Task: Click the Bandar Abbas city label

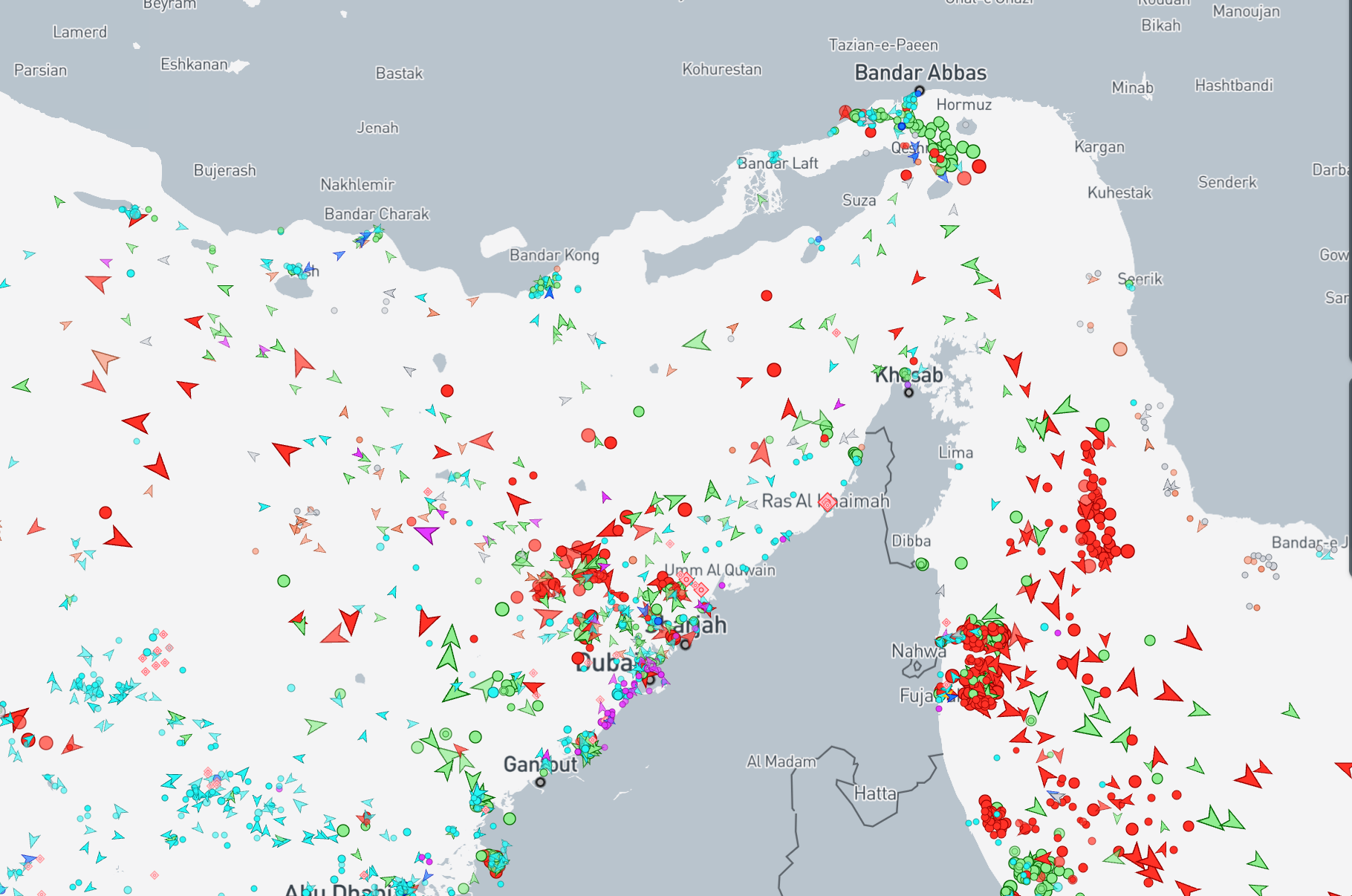Action: [x=920, y=73]
